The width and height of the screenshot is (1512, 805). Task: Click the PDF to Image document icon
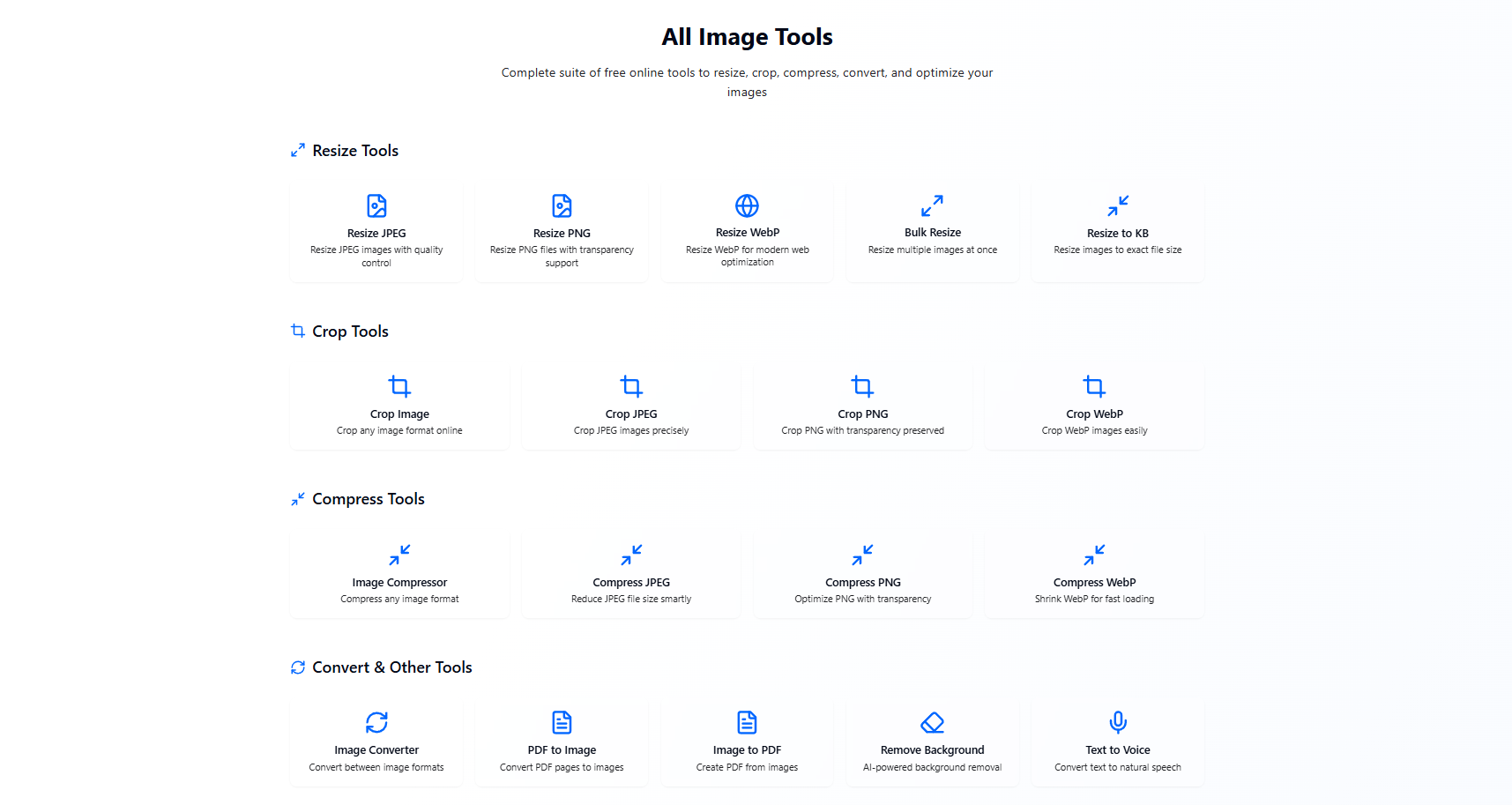[x=562, y=722]
